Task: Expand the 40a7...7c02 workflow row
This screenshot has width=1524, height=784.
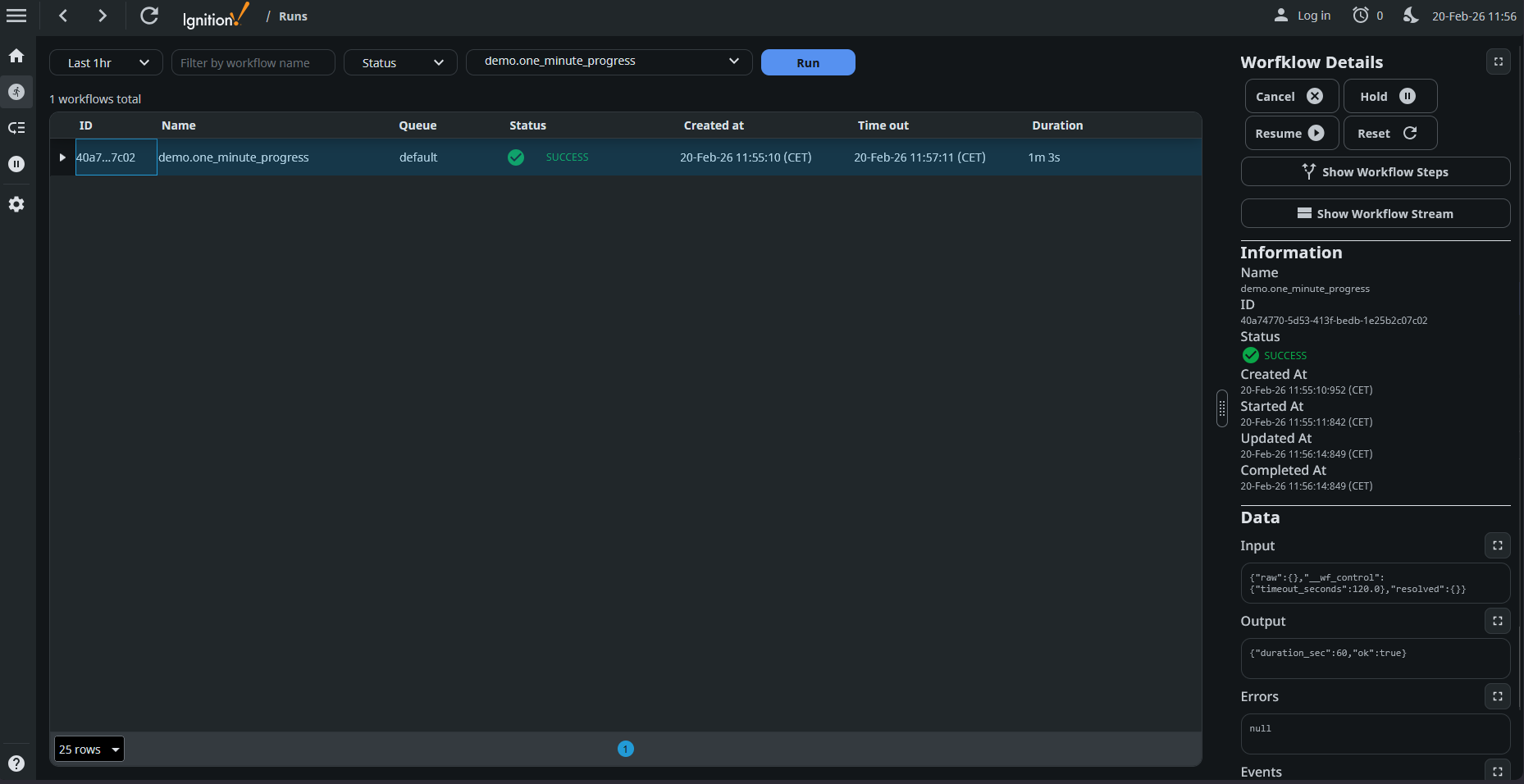Action: tap(62, 157)
